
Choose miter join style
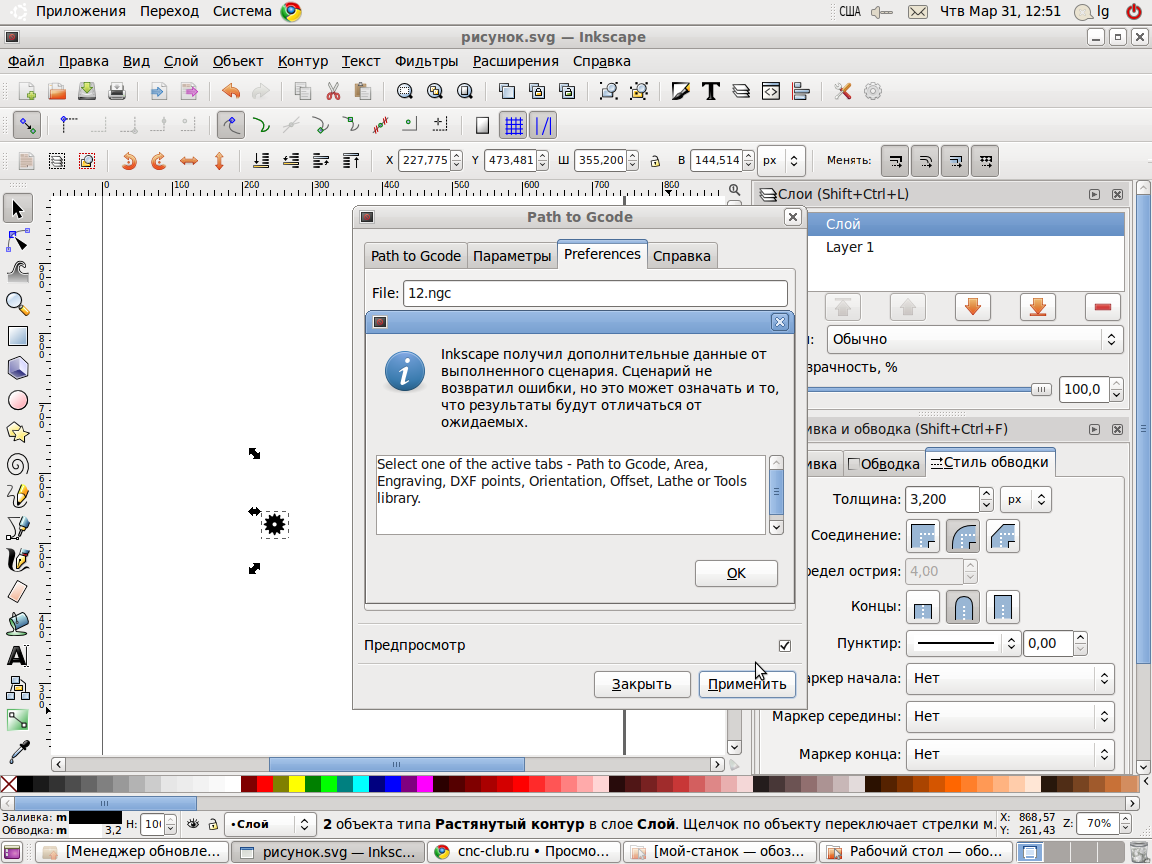click(x=923, y=536)
